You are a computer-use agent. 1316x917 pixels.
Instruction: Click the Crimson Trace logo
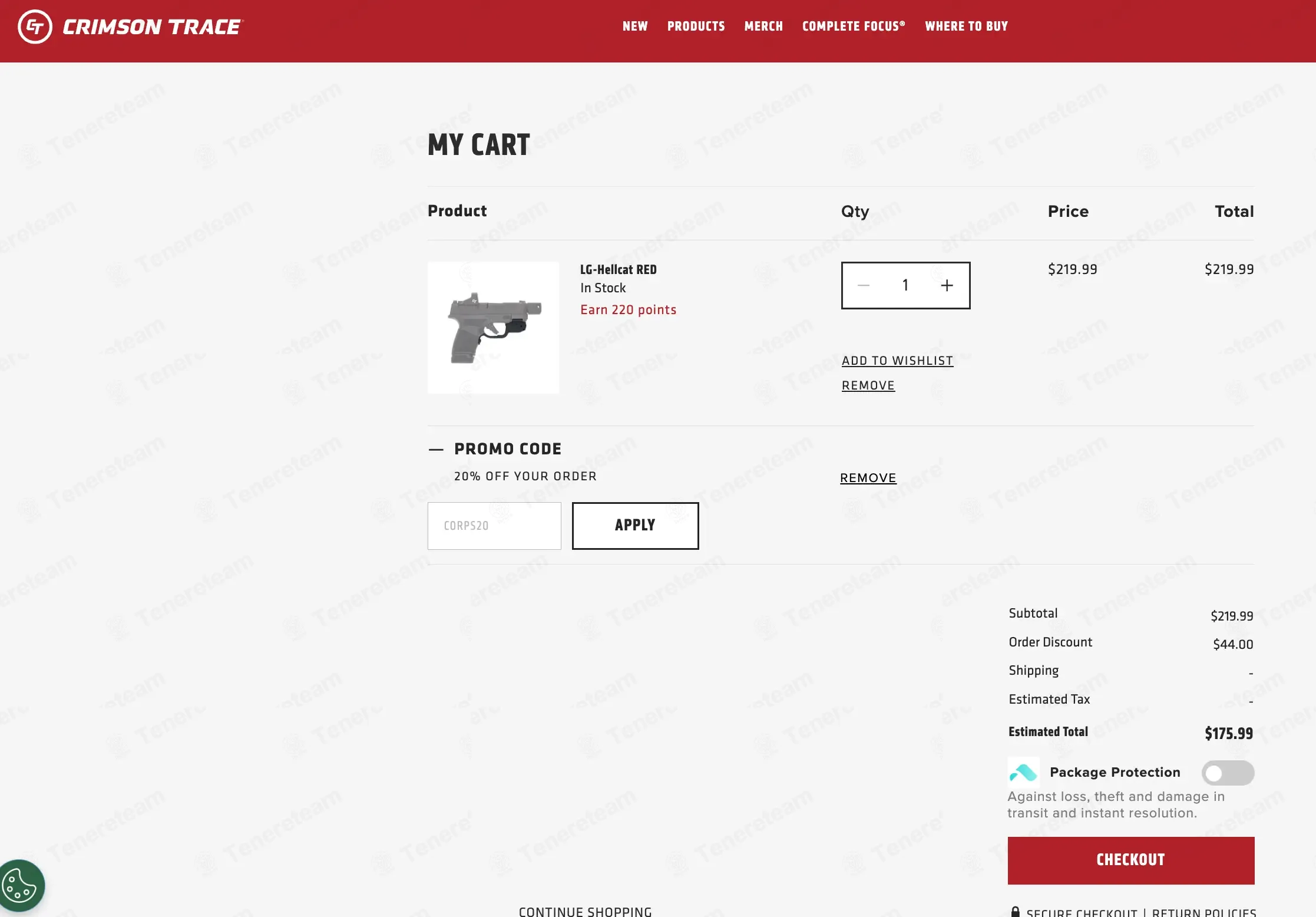click(x=130, y=27)
